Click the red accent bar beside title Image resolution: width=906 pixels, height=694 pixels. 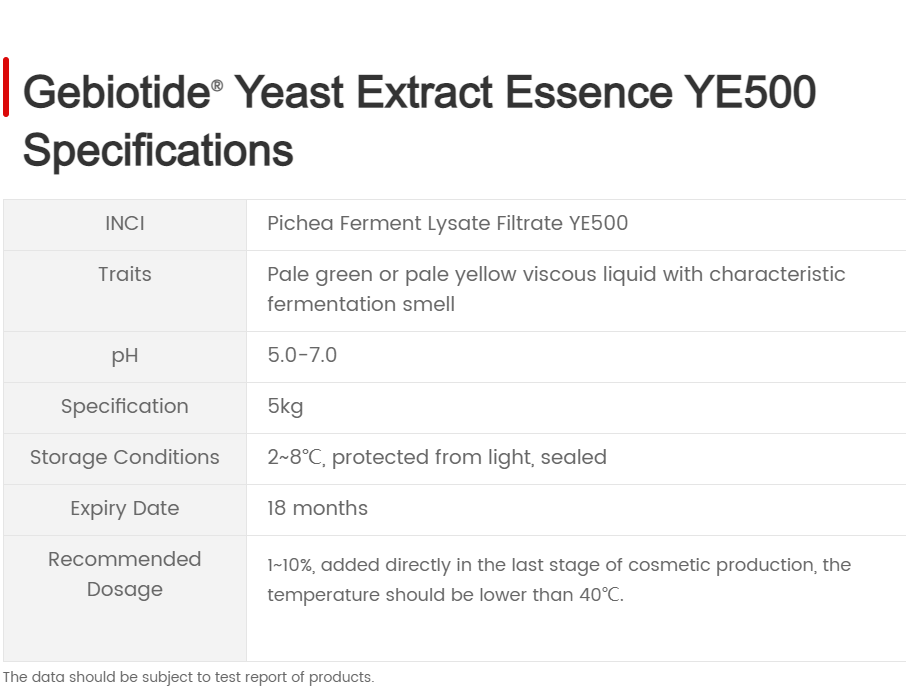click(6, 87)
